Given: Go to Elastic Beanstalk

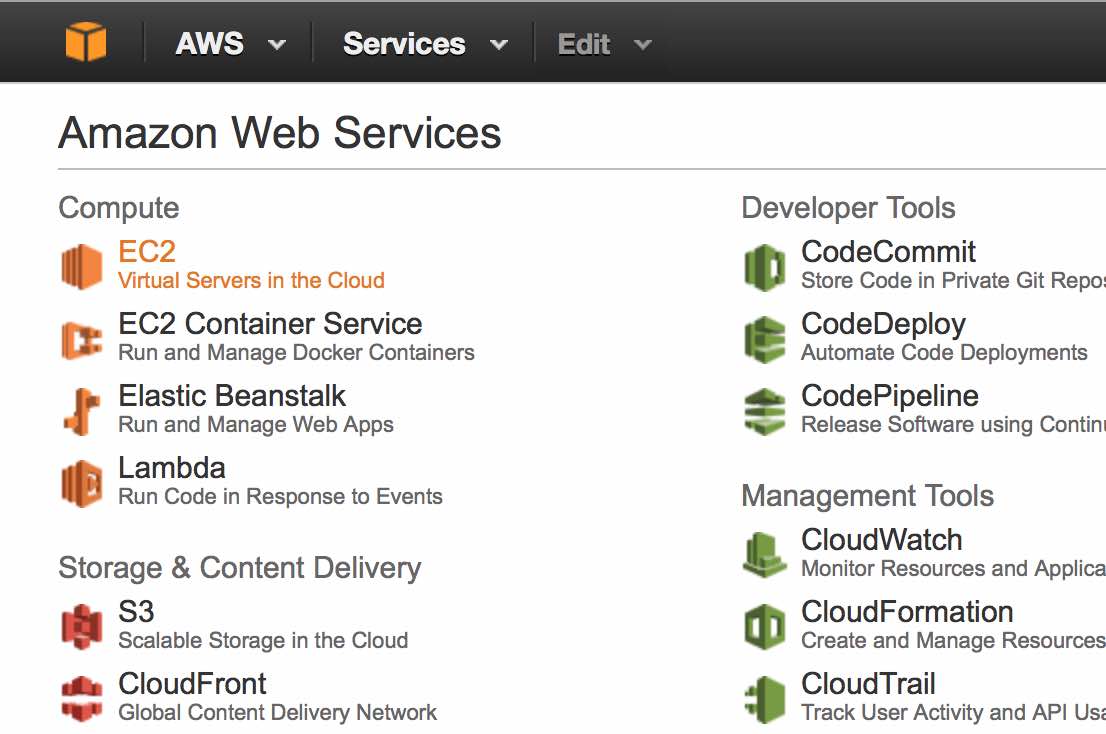Looking at the screenshot, I should pyautogui.click(x=232, y=396).
